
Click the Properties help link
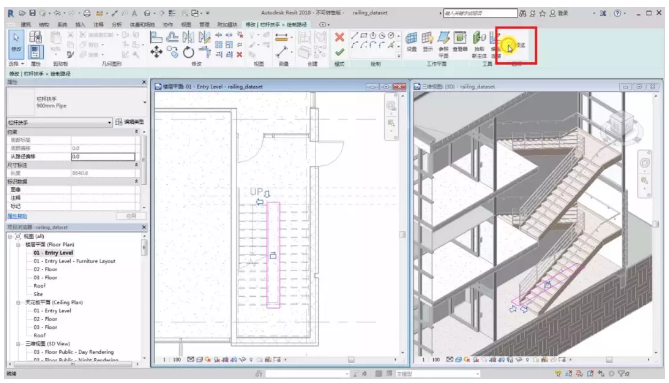pos(17,216)
